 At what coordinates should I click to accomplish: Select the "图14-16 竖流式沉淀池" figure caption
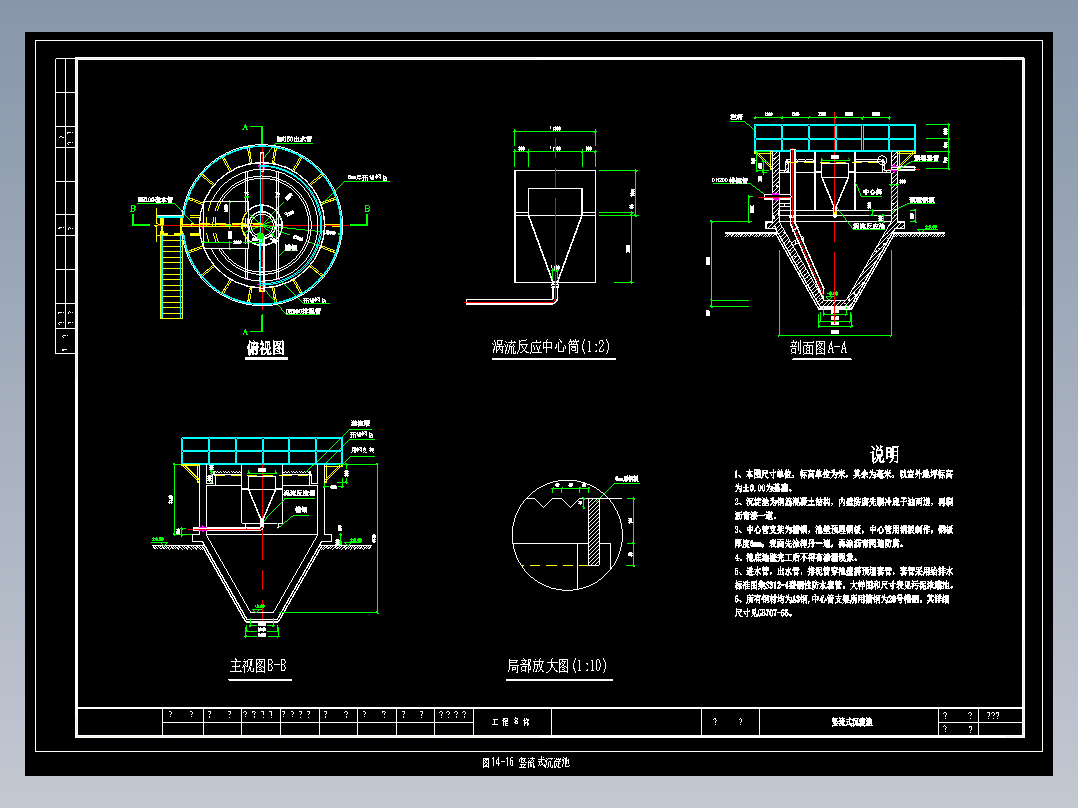click(x=526, y=763)
